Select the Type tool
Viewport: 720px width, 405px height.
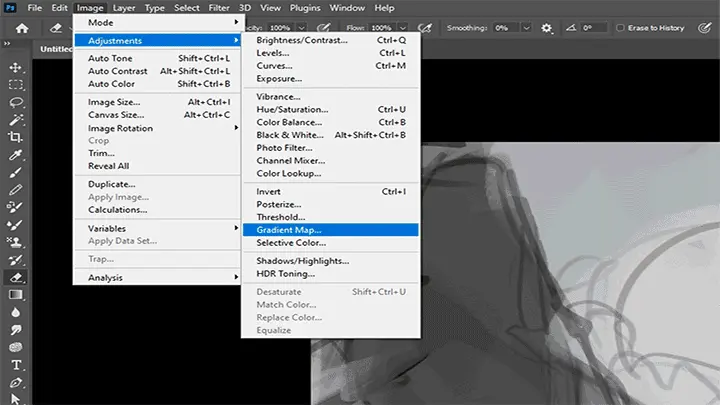(15, 365)
